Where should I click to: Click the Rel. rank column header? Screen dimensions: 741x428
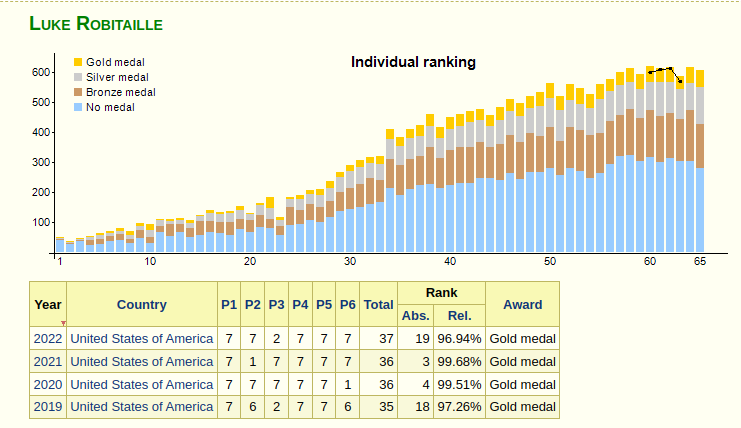click(x=459, y=316)
